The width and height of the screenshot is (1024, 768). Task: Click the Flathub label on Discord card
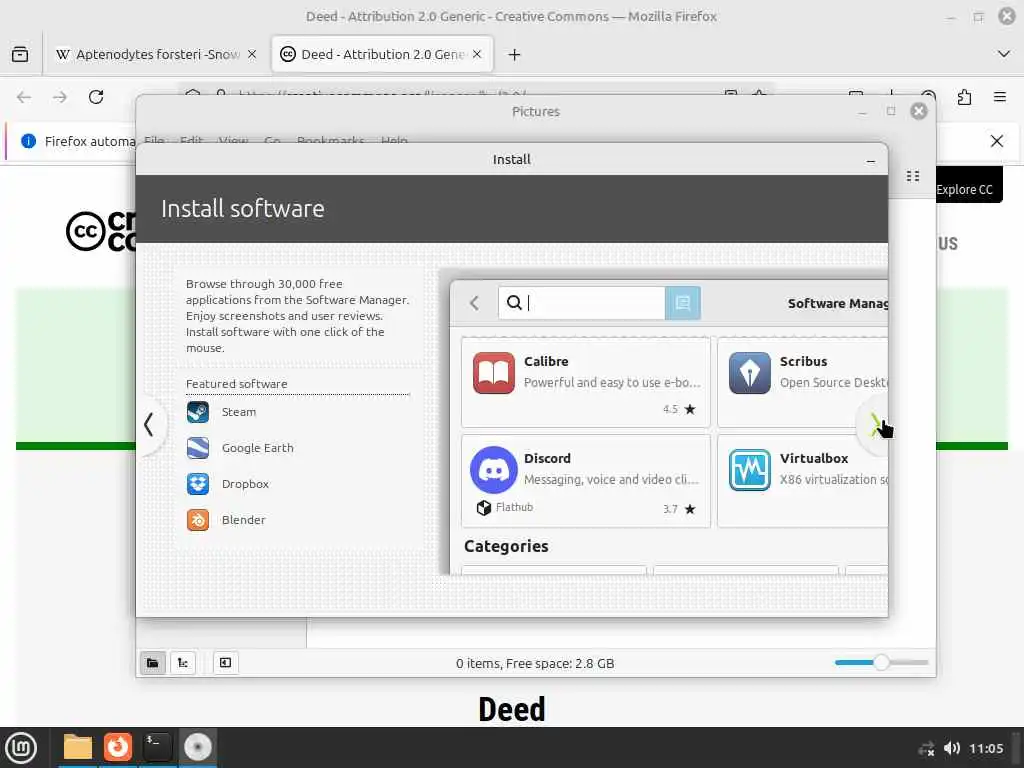tap(514, 507)
